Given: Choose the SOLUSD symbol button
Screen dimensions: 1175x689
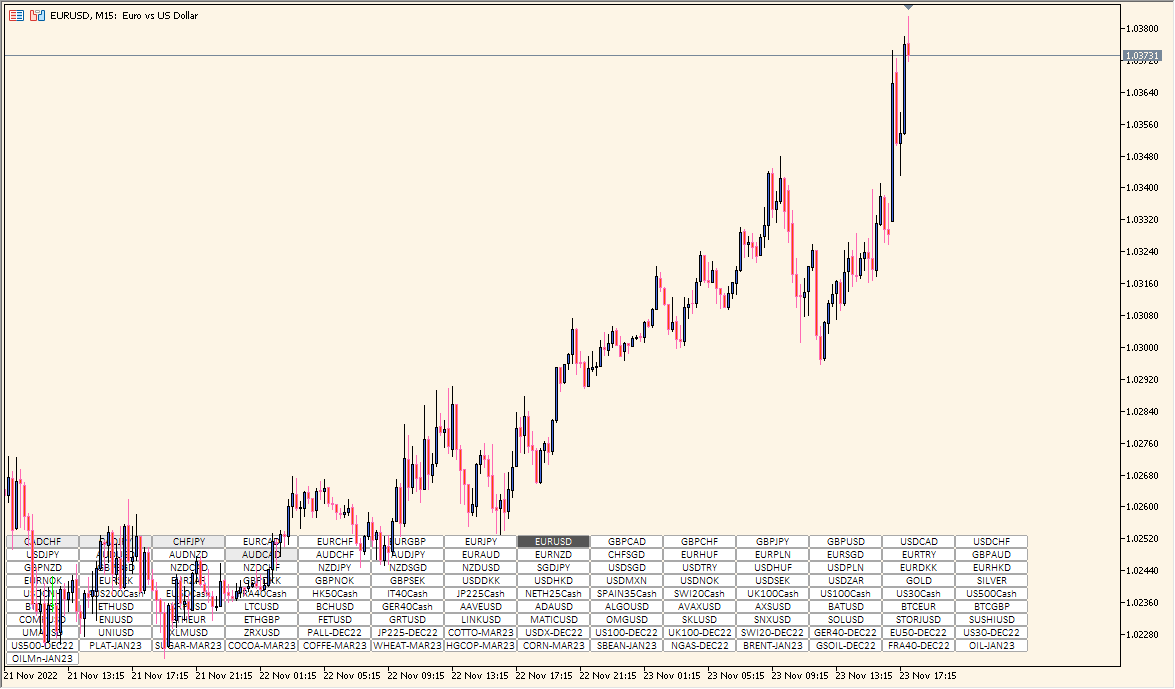Looking at the screenshot, I should coord(846,620).
